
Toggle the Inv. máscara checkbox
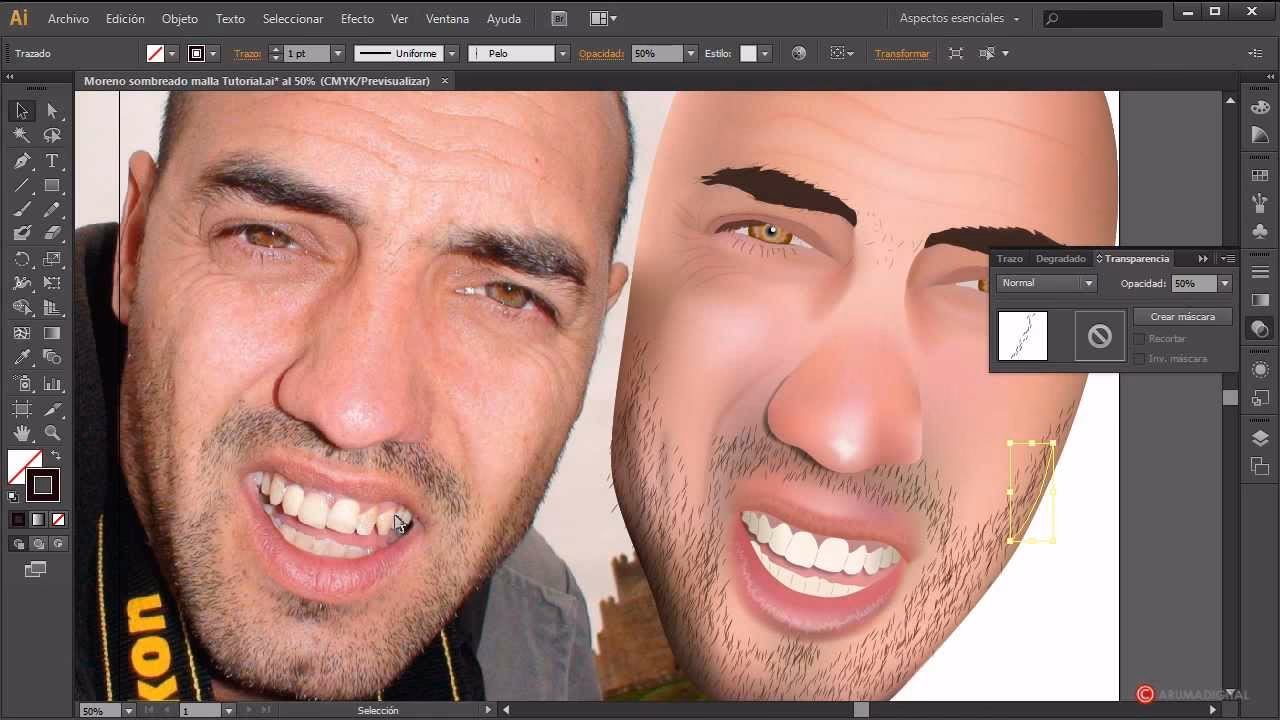point(1139,359)
